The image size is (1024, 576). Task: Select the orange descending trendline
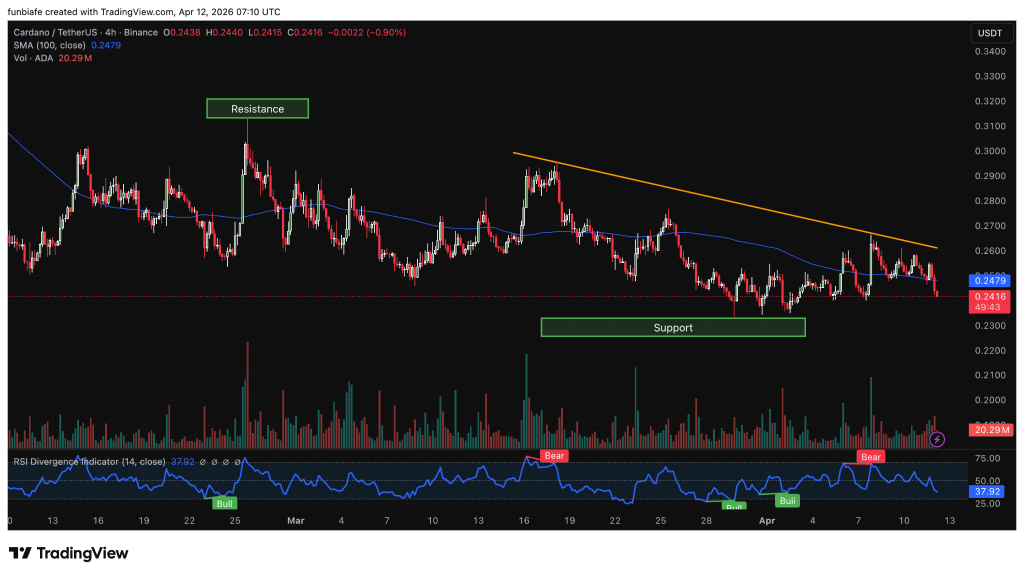pyautogui.click(x=738, y=200)
